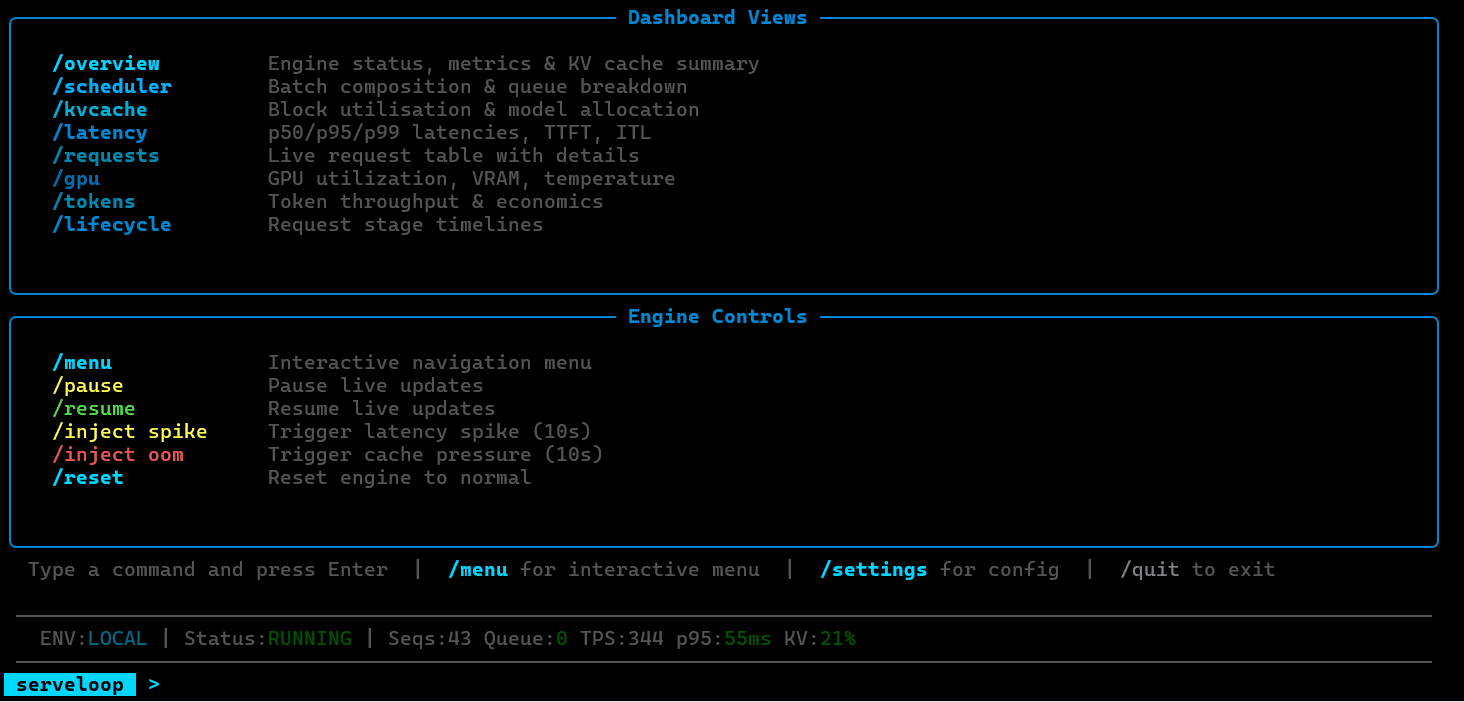Click 'Live request table with details' description
The height and width of the screenshot is (702, 1464).
454,156
